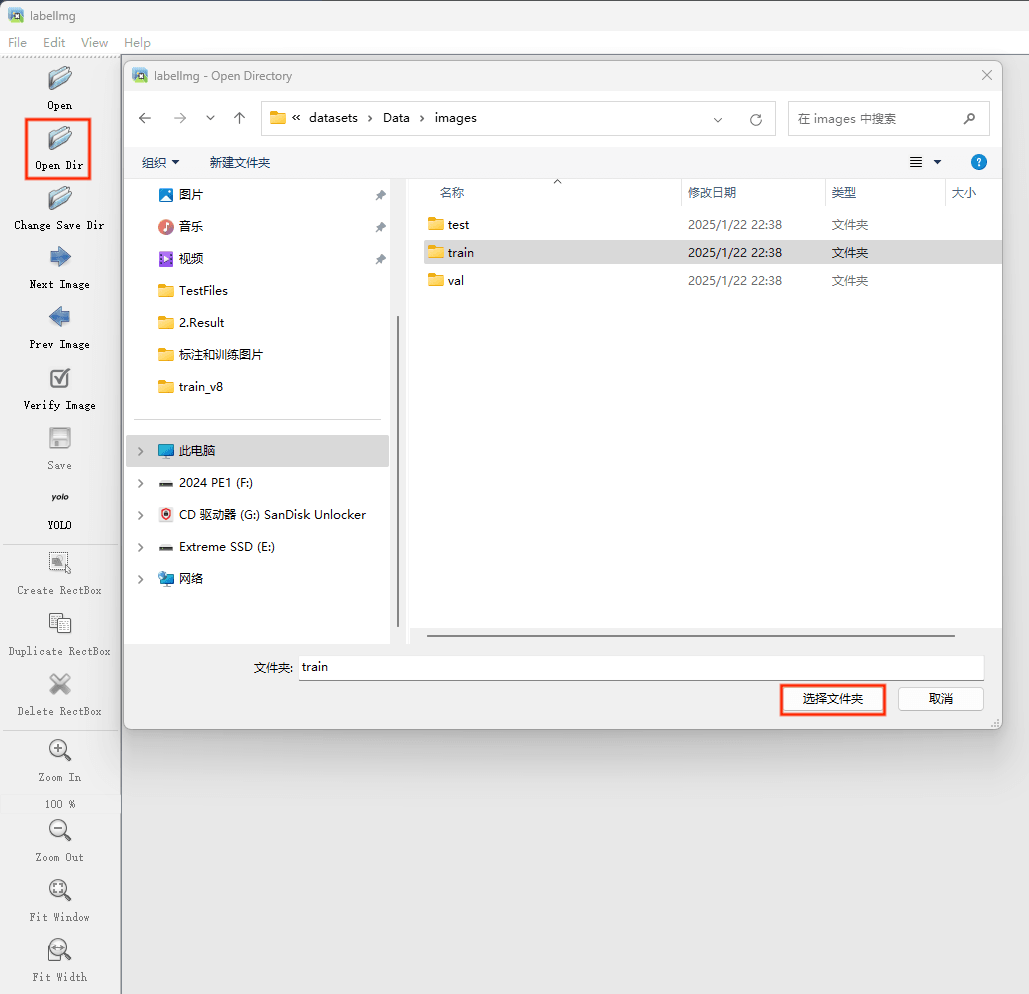Click the dialog Back navigation arrow
The image size is (1029, 994).
[145, 118]
